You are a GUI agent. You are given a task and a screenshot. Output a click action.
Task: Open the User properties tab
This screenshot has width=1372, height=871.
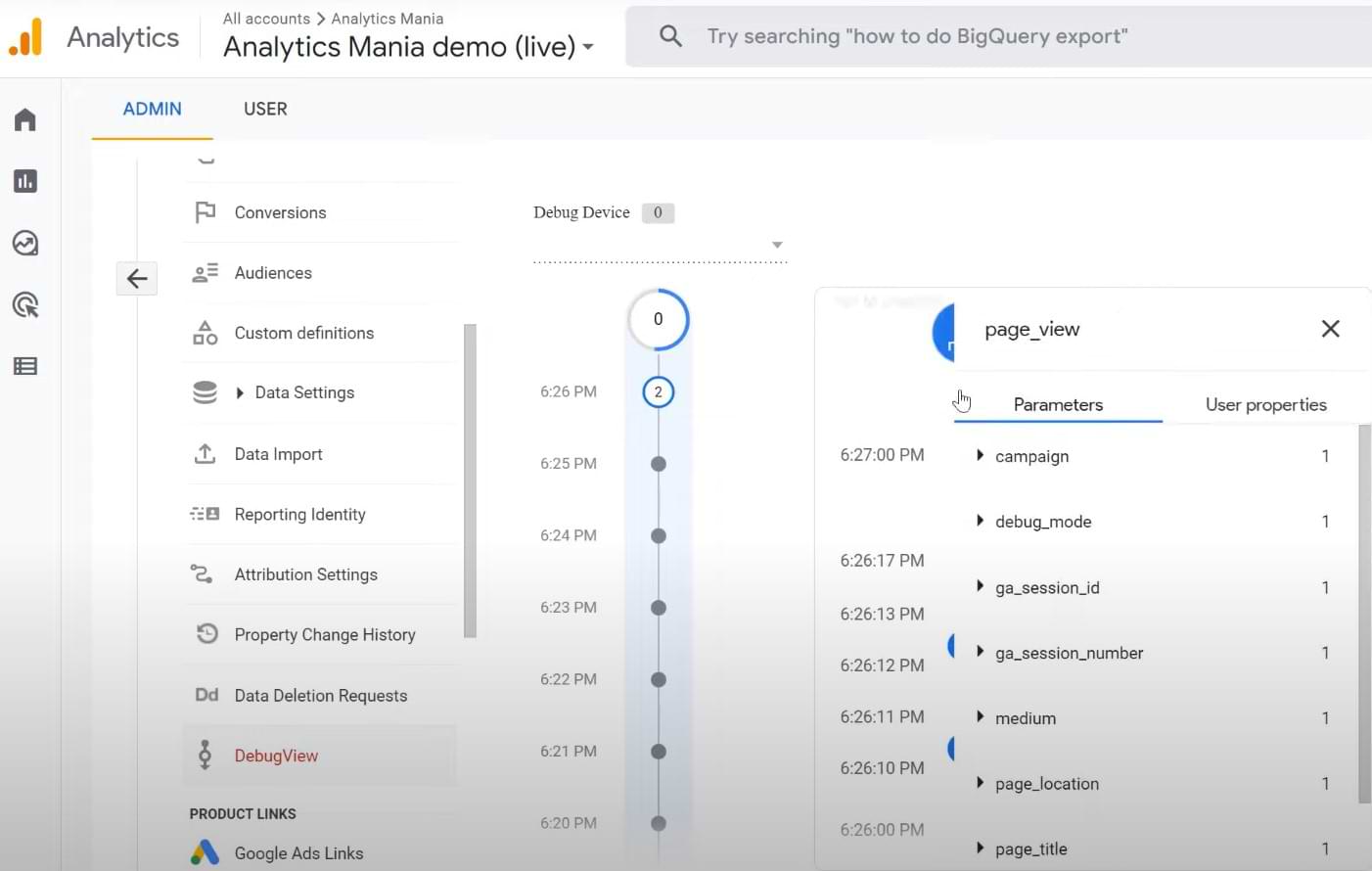pos(1265,403)
